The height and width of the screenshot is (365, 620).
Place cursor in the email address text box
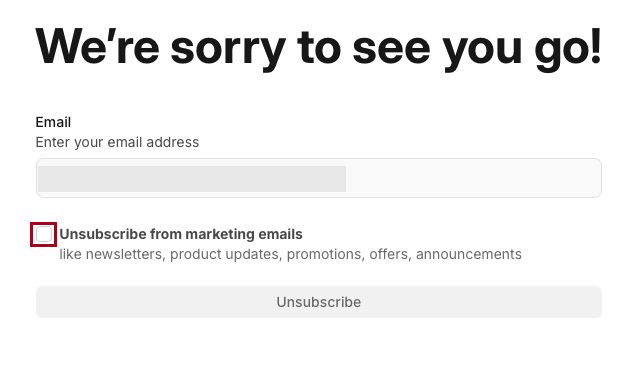coord(319,178)
